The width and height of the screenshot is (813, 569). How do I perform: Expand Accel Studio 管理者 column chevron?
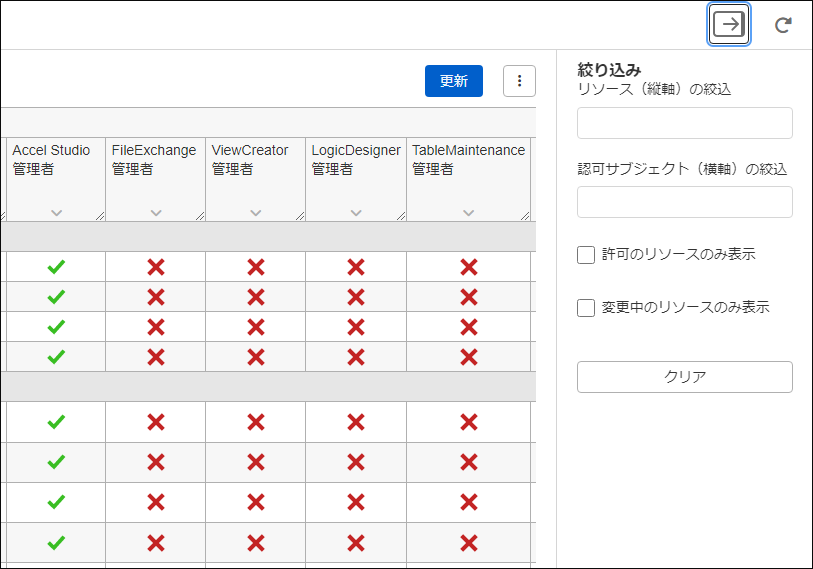(x=56, y=212)
